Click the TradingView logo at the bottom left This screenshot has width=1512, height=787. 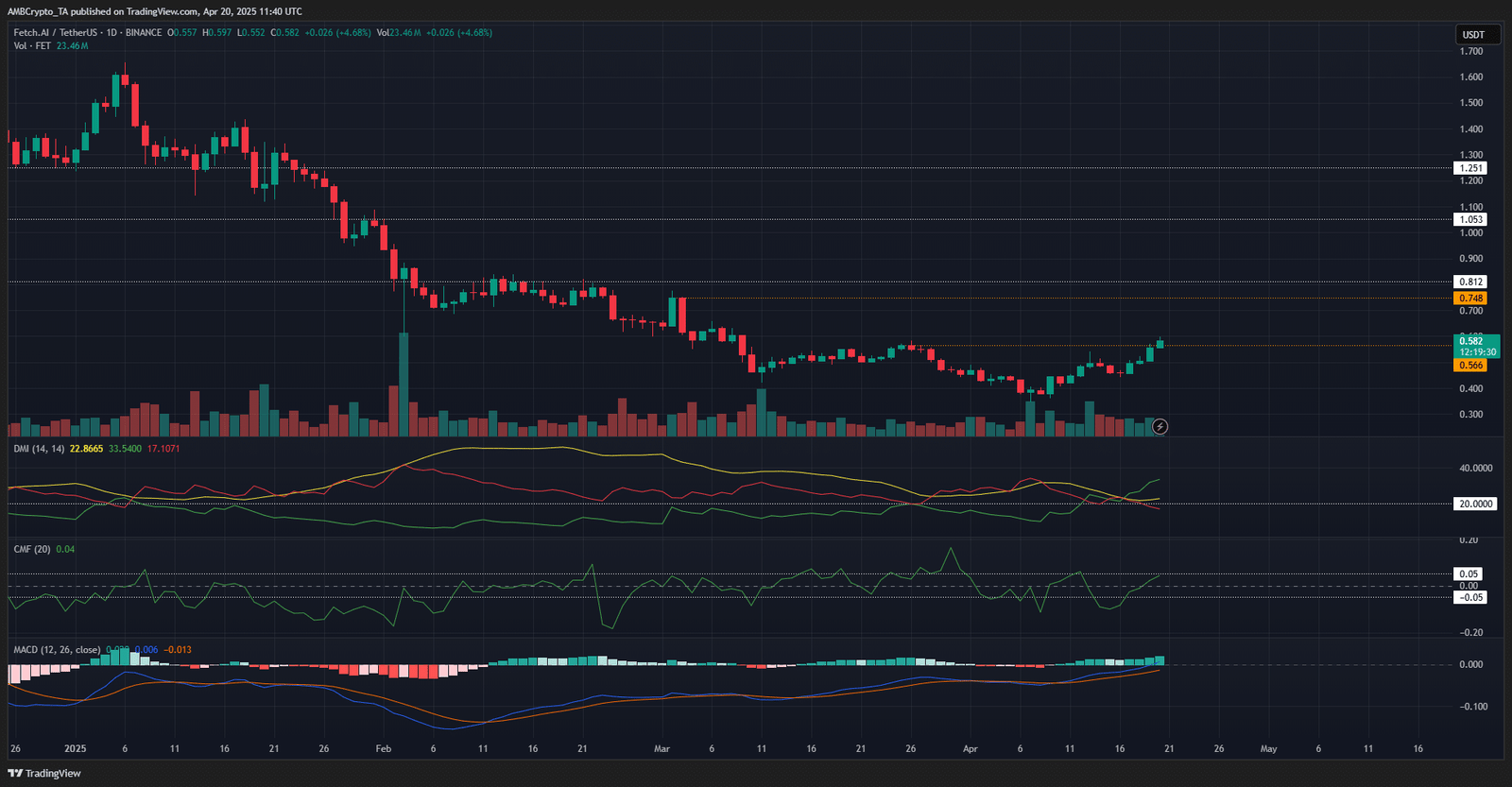click(x=44, y=773)
